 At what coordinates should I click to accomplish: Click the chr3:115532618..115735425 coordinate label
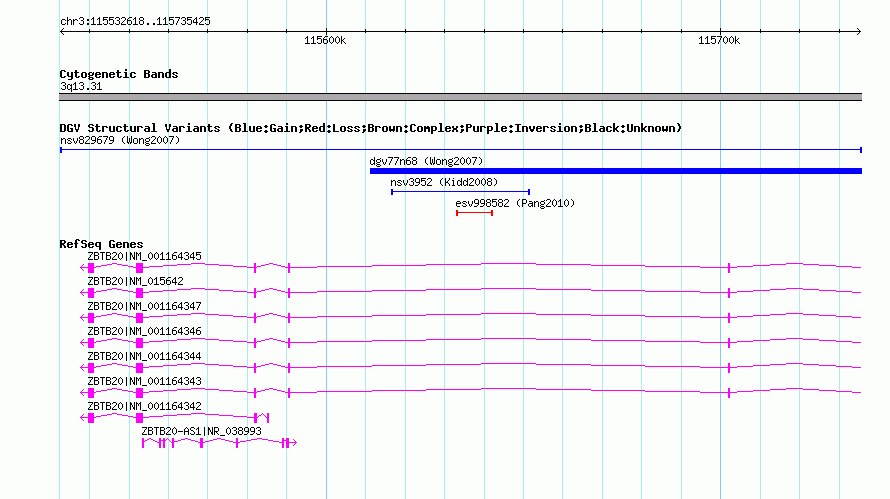click(x=135, y=21)
